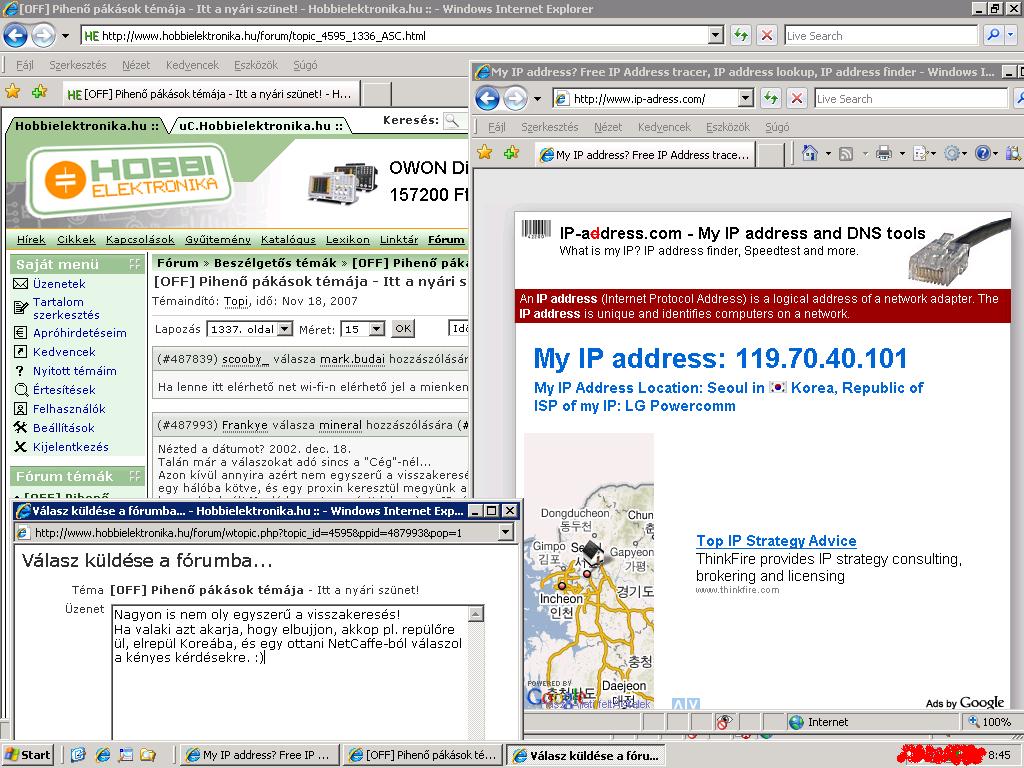Open recent pages dropdown in main window
This screenshot has height=768, width=1024.
click(65, 36)
